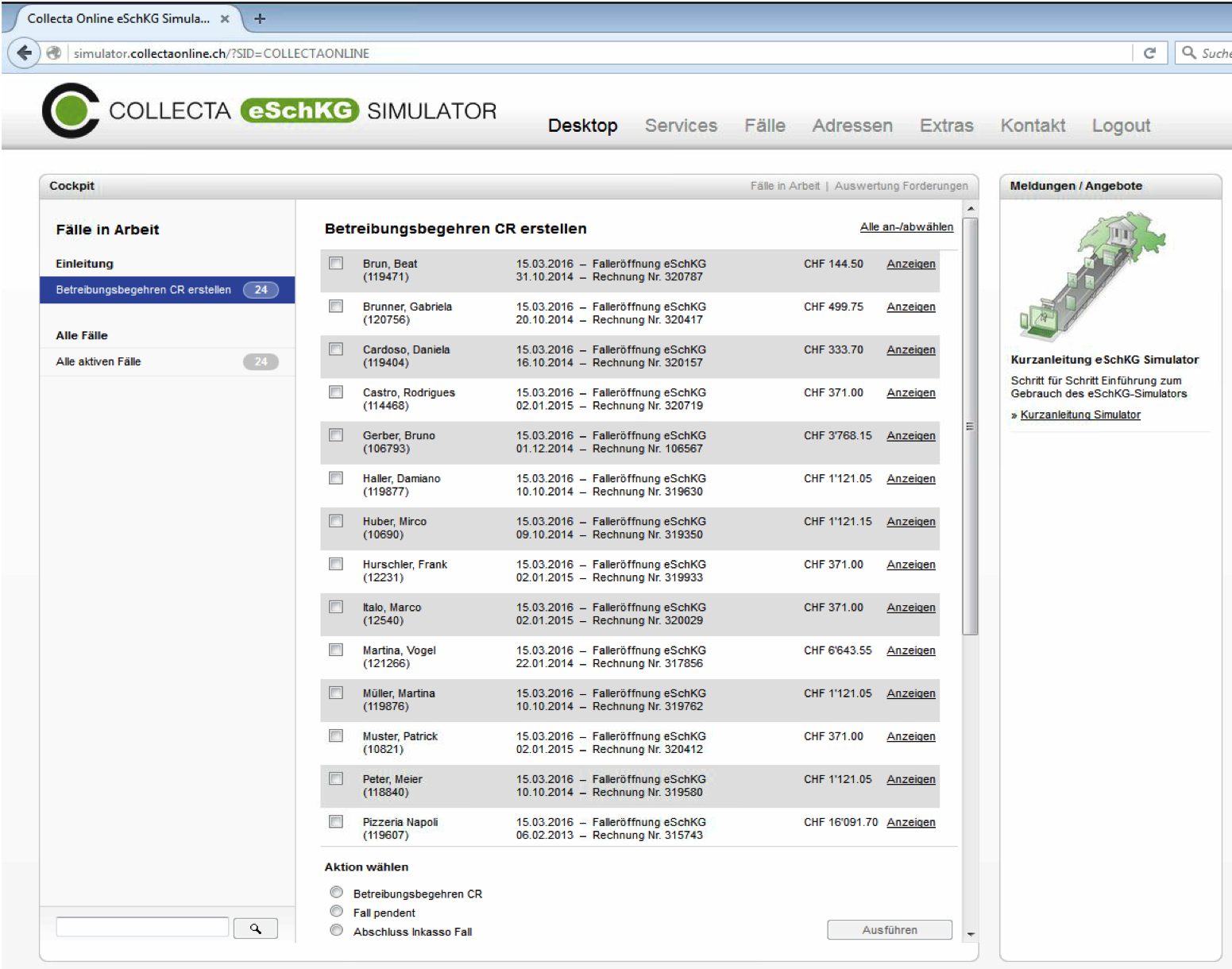Open the Desktop menu
1232x969 pixels.
tap(582, 125)
